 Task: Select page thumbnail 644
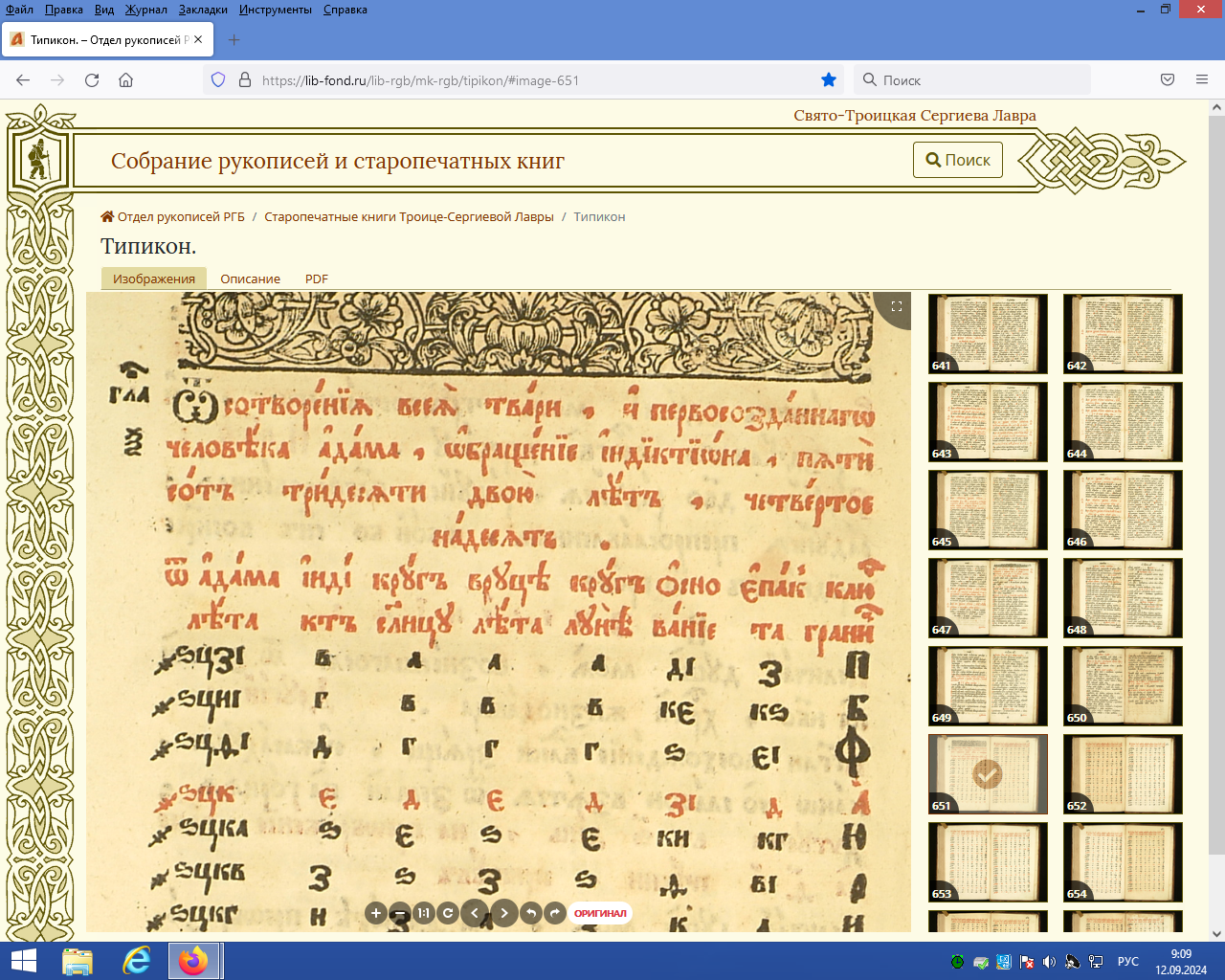[x=1123, y=422]
